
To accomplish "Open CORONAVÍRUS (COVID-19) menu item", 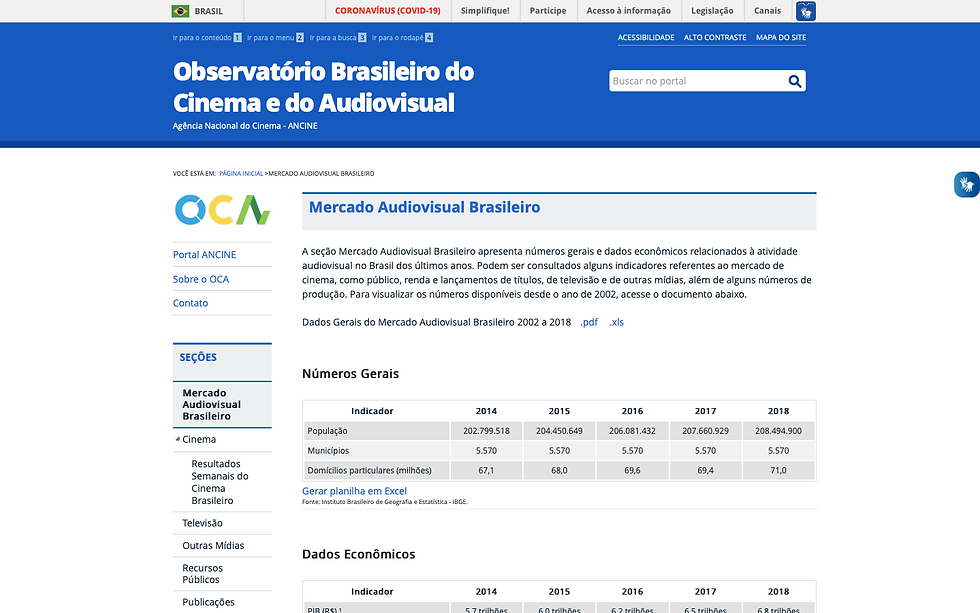I will (x=388, y=11).
